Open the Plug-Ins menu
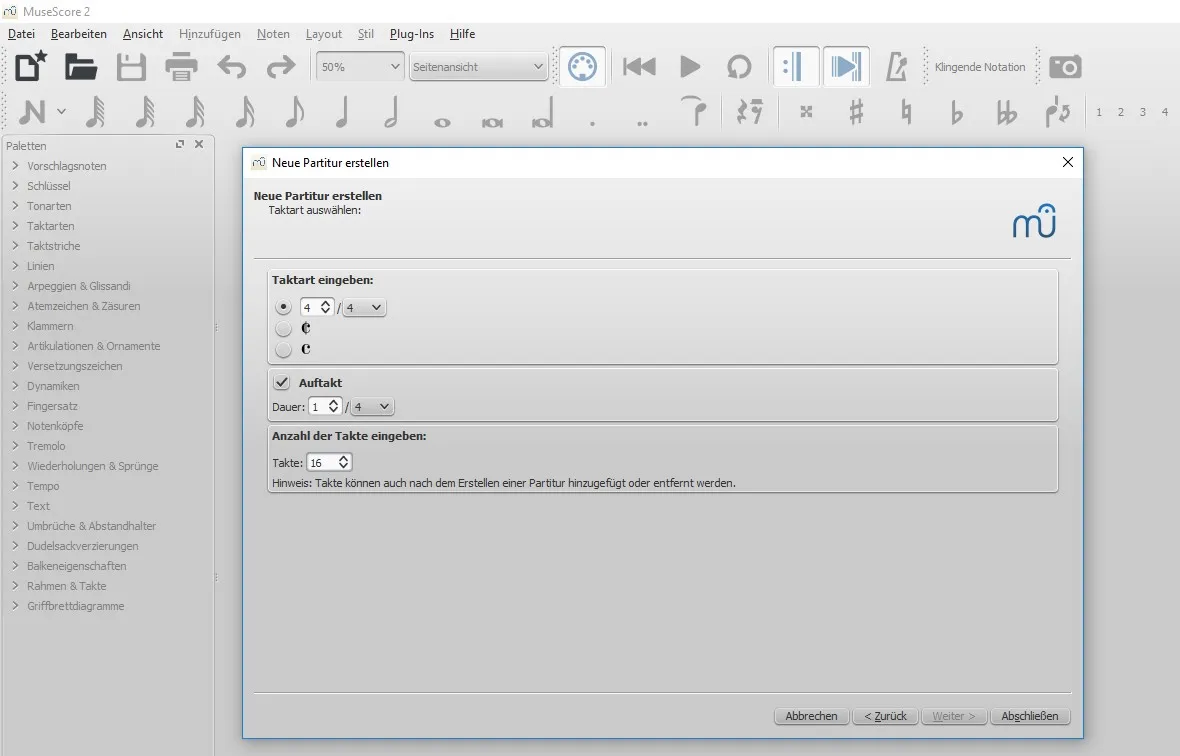This screenshot has width=1180, height=756. click(x=412, y=34)
